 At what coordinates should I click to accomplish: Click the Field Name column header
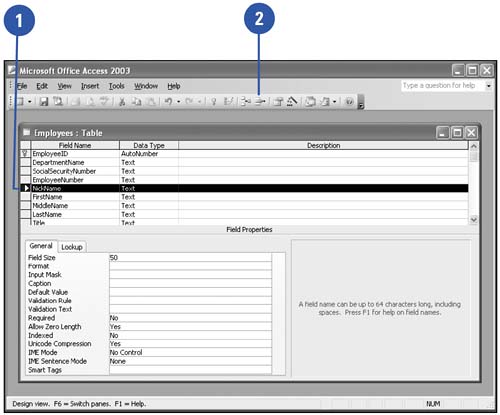point(75,145)
